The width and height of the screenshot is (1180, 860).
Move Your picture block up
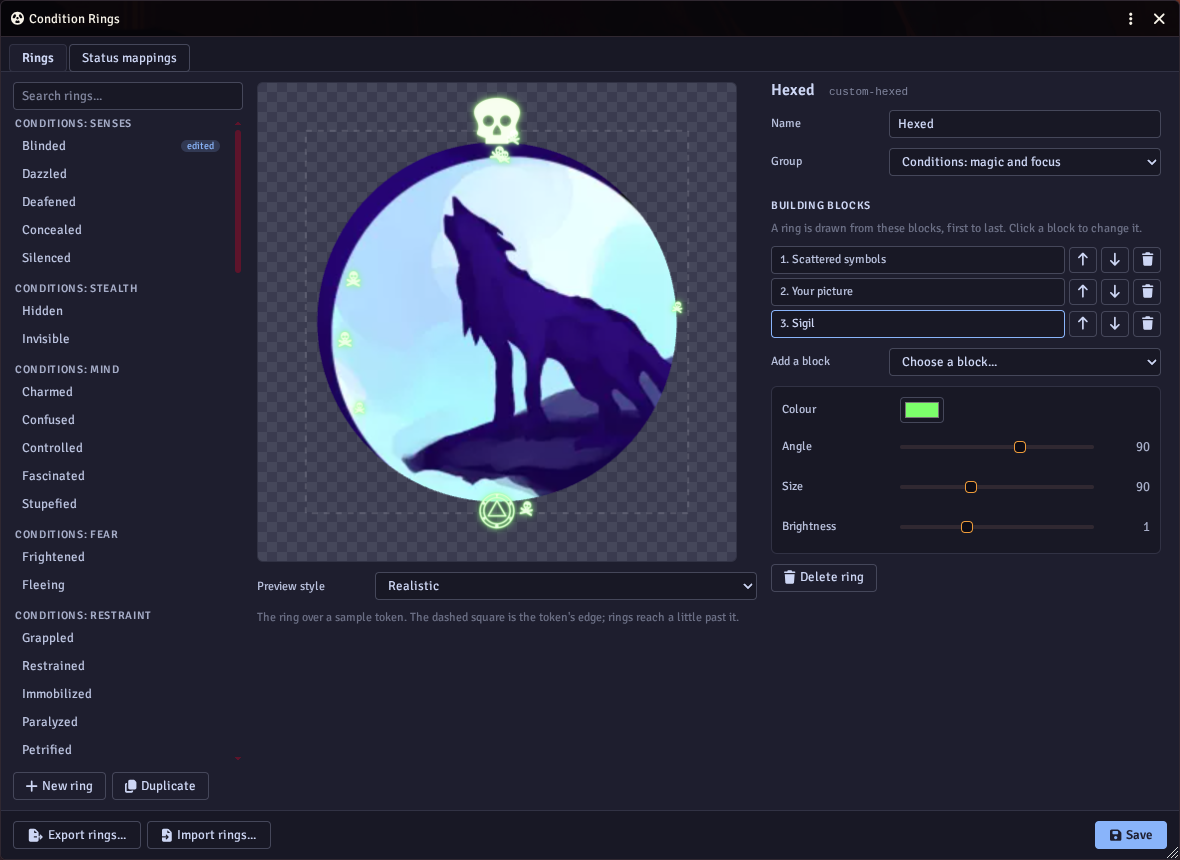[1082, 292]
